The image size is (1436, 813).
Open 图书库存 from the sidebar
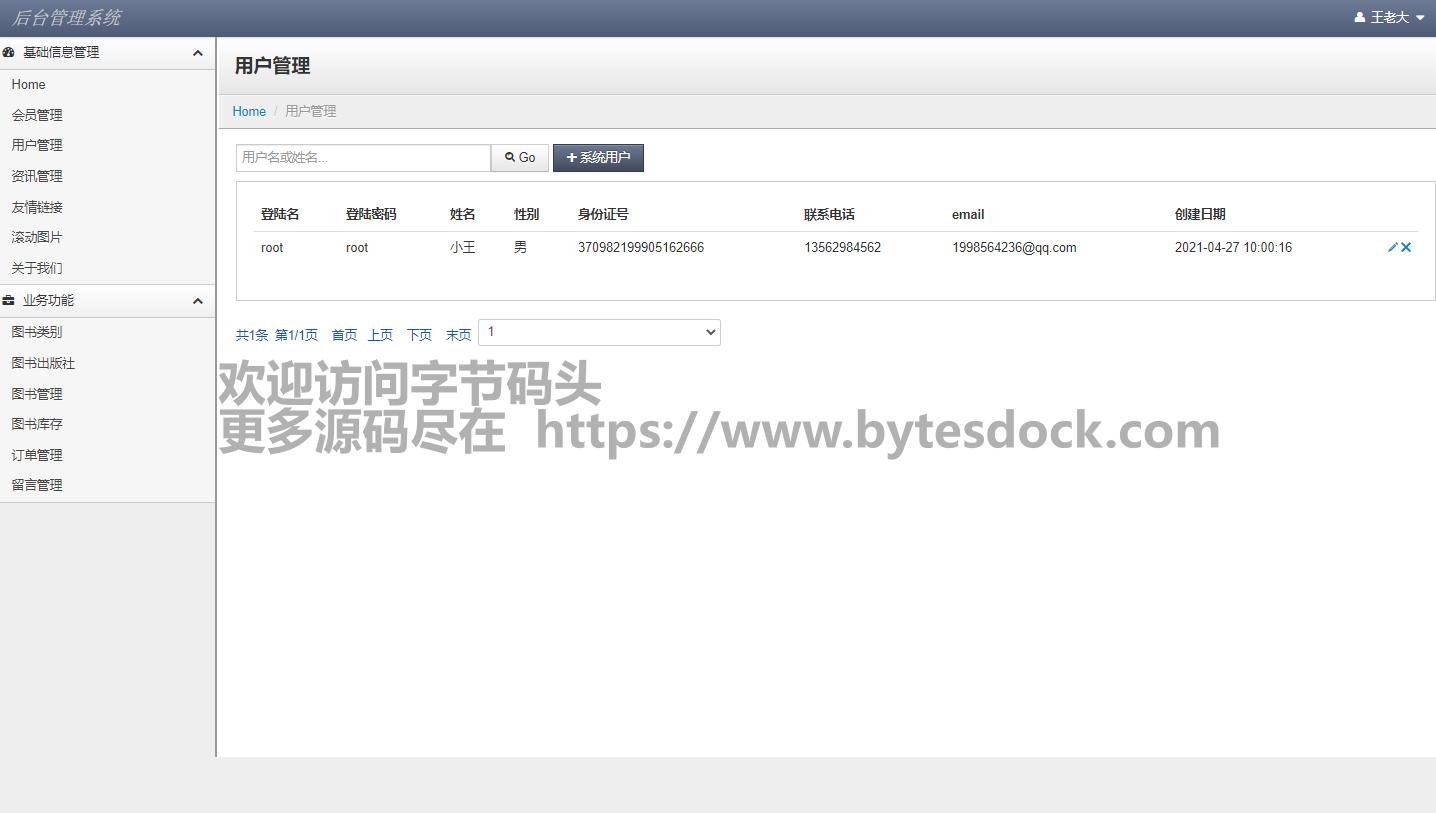click(x=37, y=424)
